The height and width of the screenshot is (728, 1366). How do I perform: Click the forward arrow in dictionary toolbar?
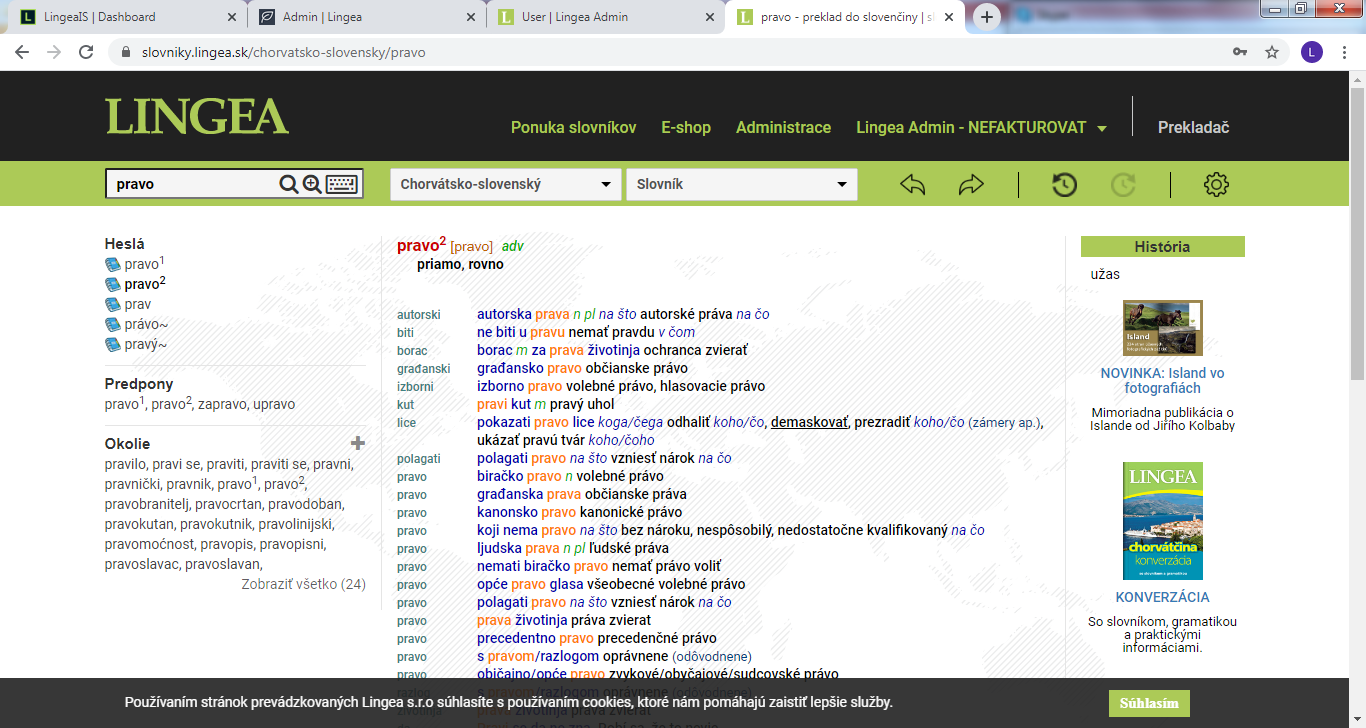[971, 185]
